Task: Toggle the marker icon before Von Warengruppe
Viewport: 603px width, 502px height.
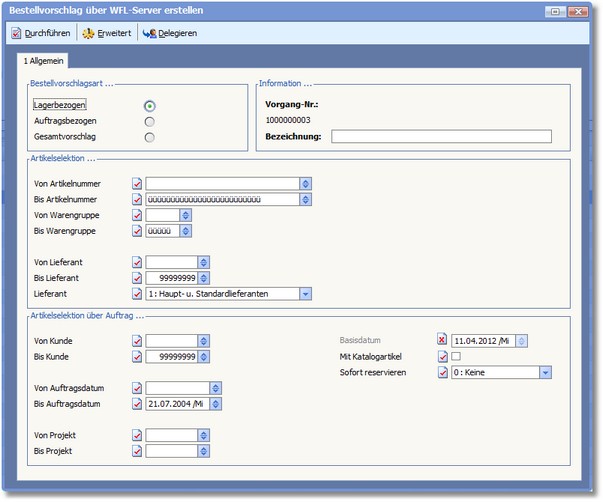Action: (x=137, y=215)
